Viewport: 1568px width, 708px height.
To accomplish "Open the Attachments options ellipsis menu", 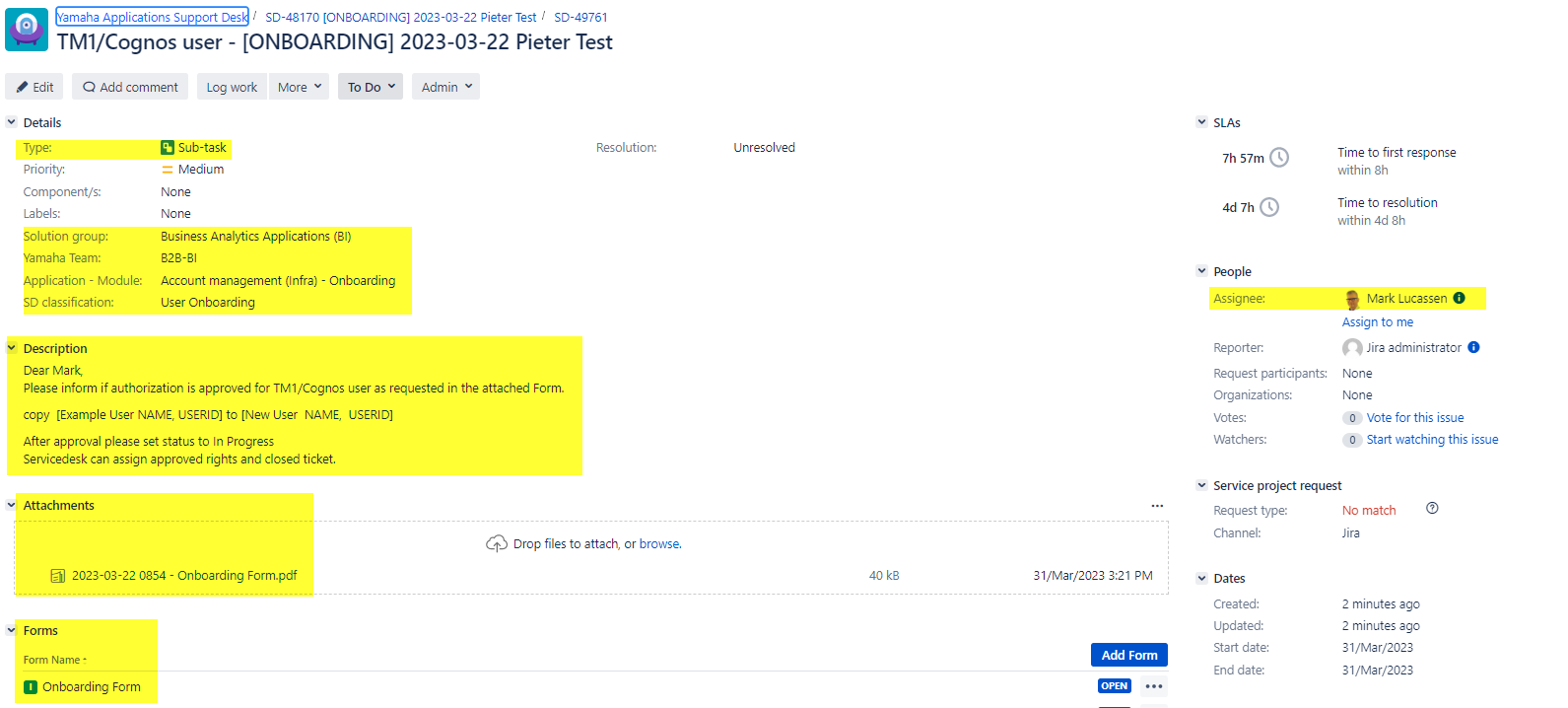I will click(1157, 506).
